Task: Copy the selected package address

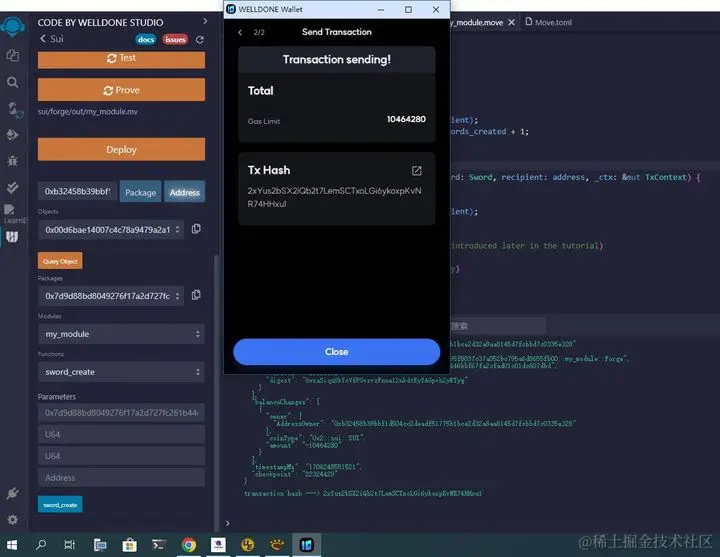Action: pyautogui.click(x=196, y=295)
